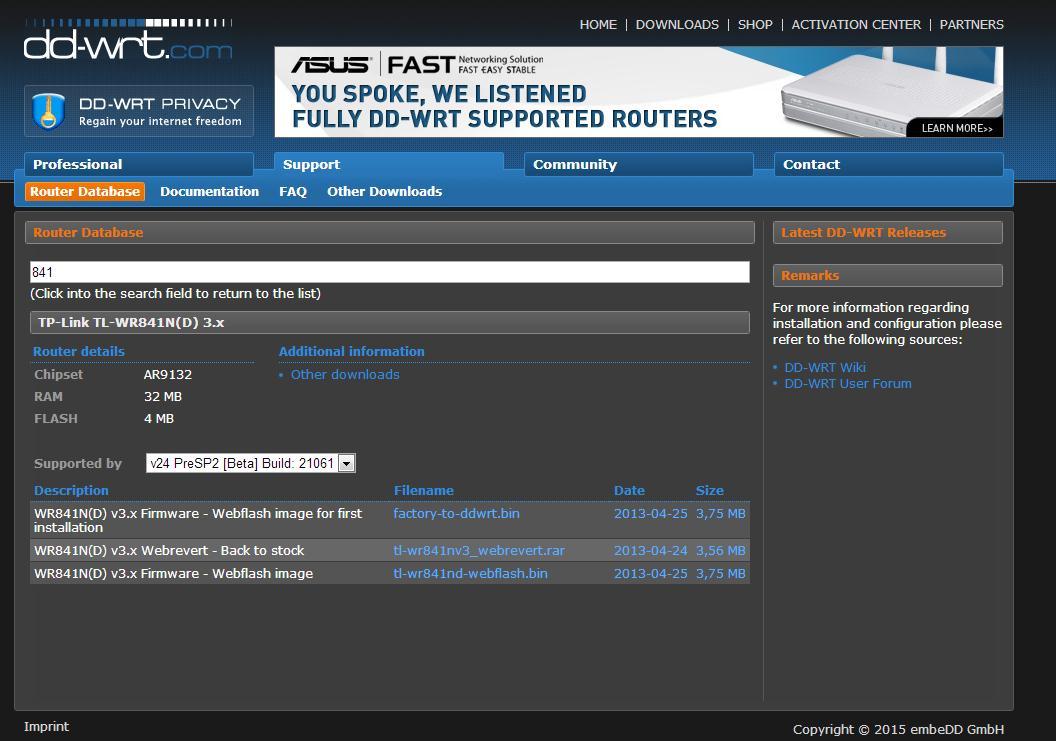Viewport: 1056px width, 741px height.
Task: Open Documentation submenu item
Action: (209, 191)
